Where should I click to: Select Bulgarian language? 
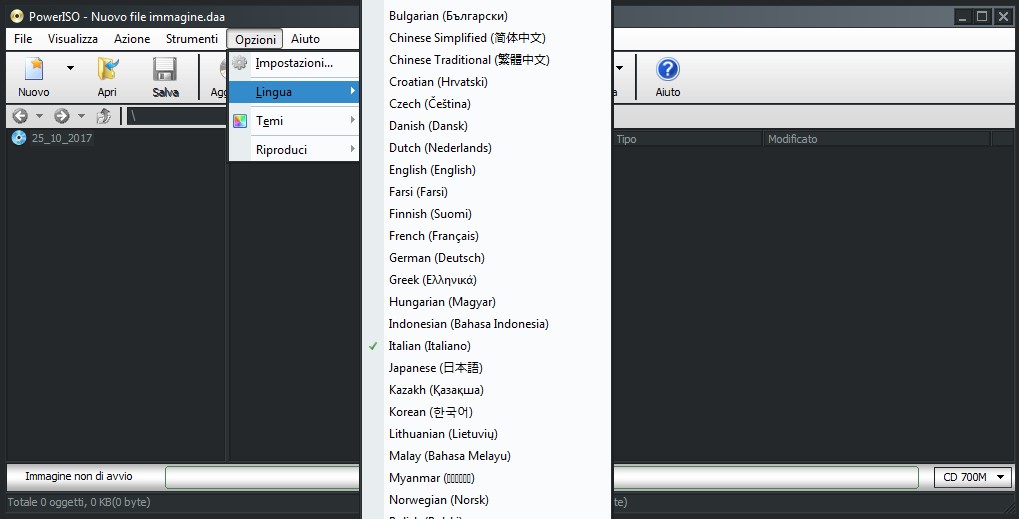click(x=487, y=16)
